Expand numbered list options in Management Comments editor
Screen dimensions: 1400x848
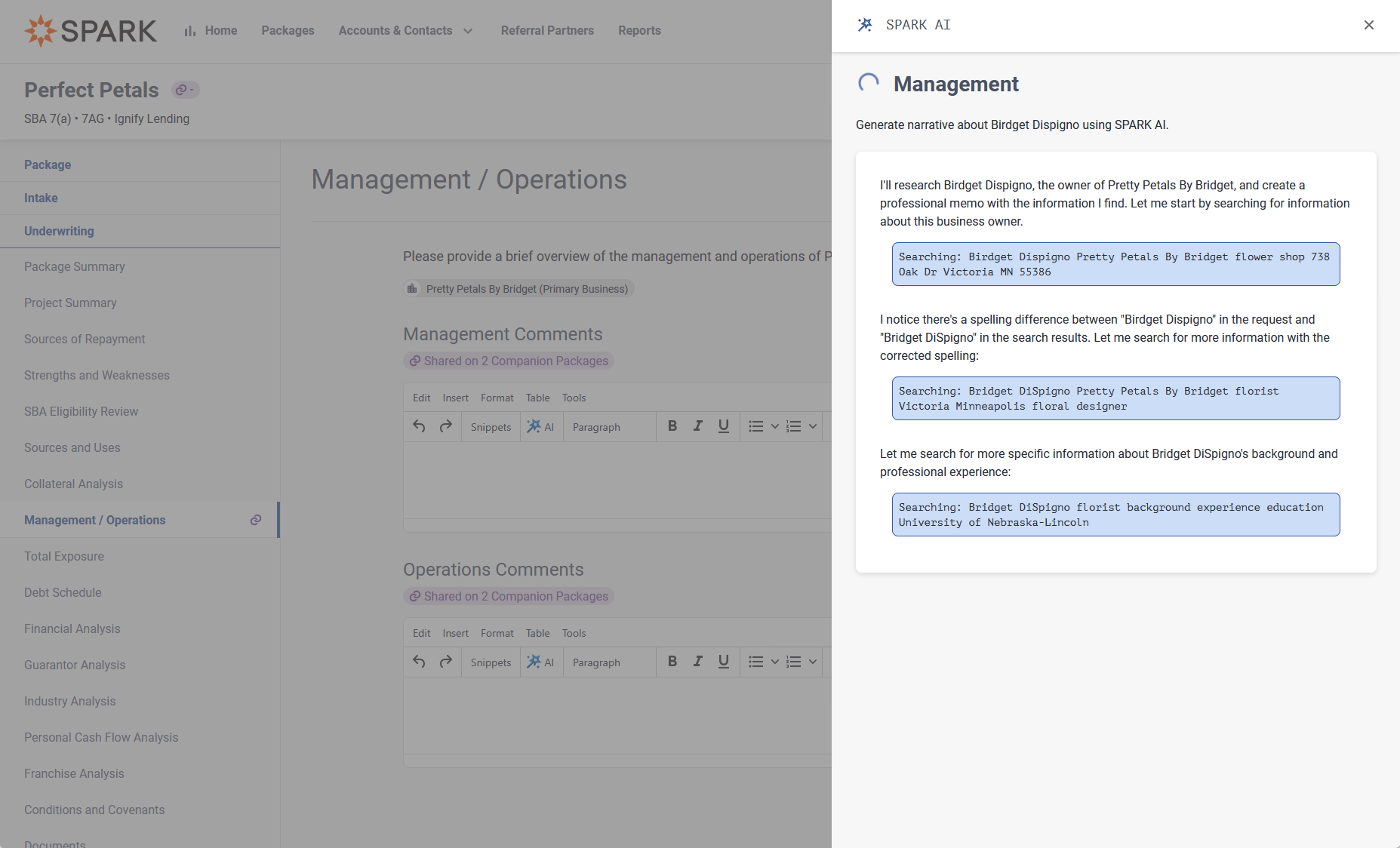pos(812,426)
